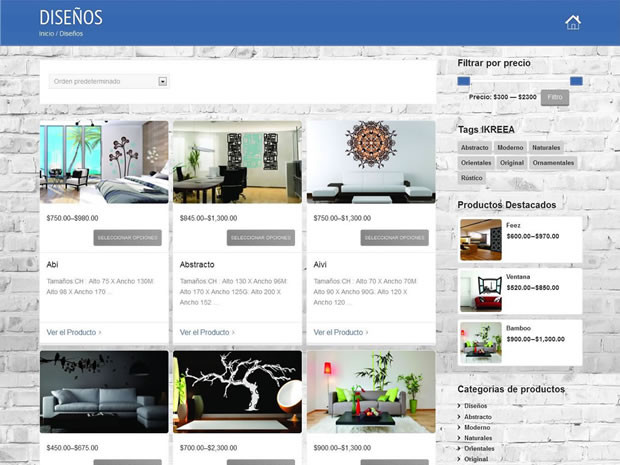Open the Diseños category

475,406
